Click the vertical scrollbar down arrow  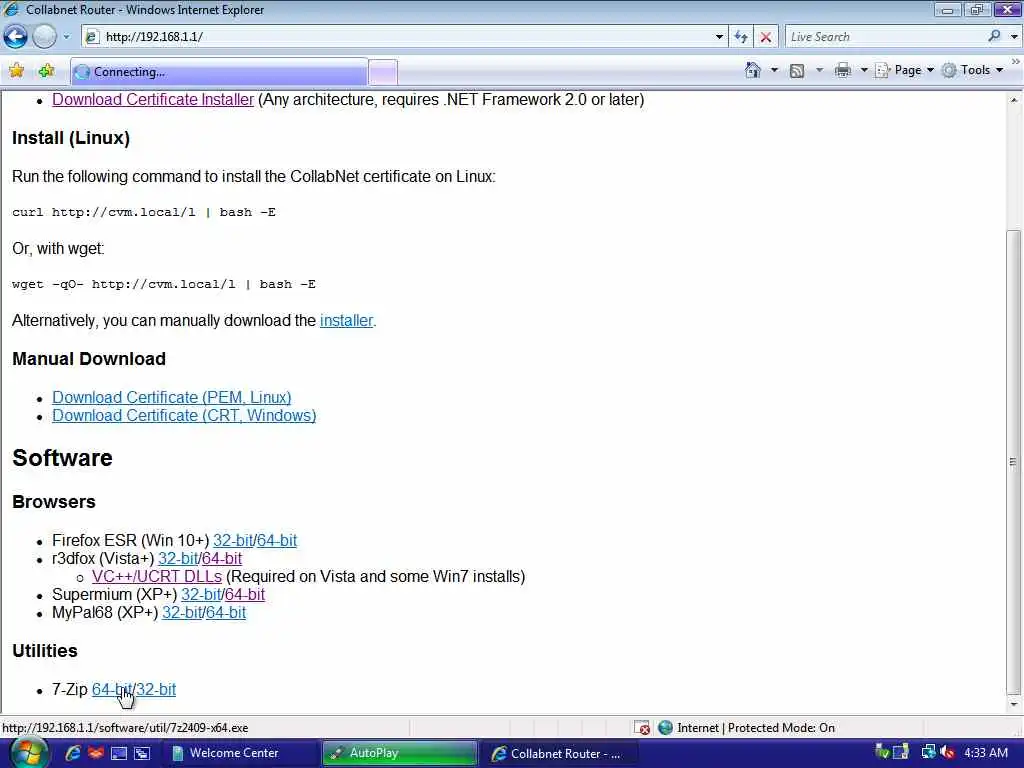coord(1014,704)
